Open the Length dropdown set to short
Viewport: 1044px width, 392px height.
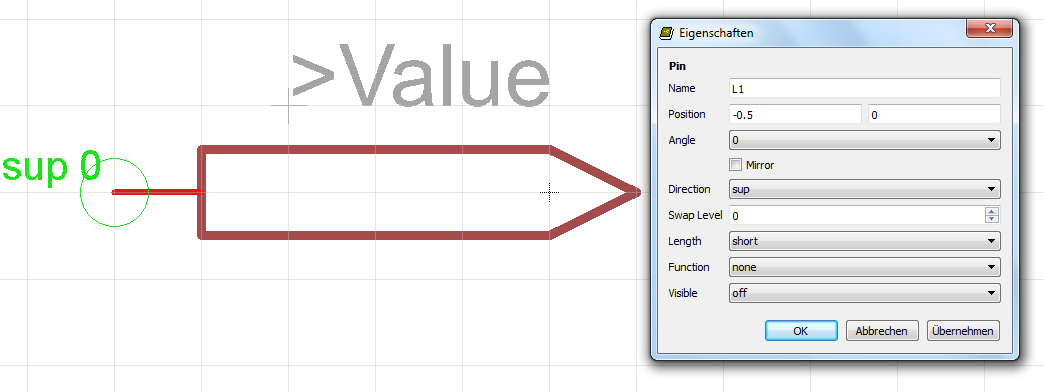point(865,241)
